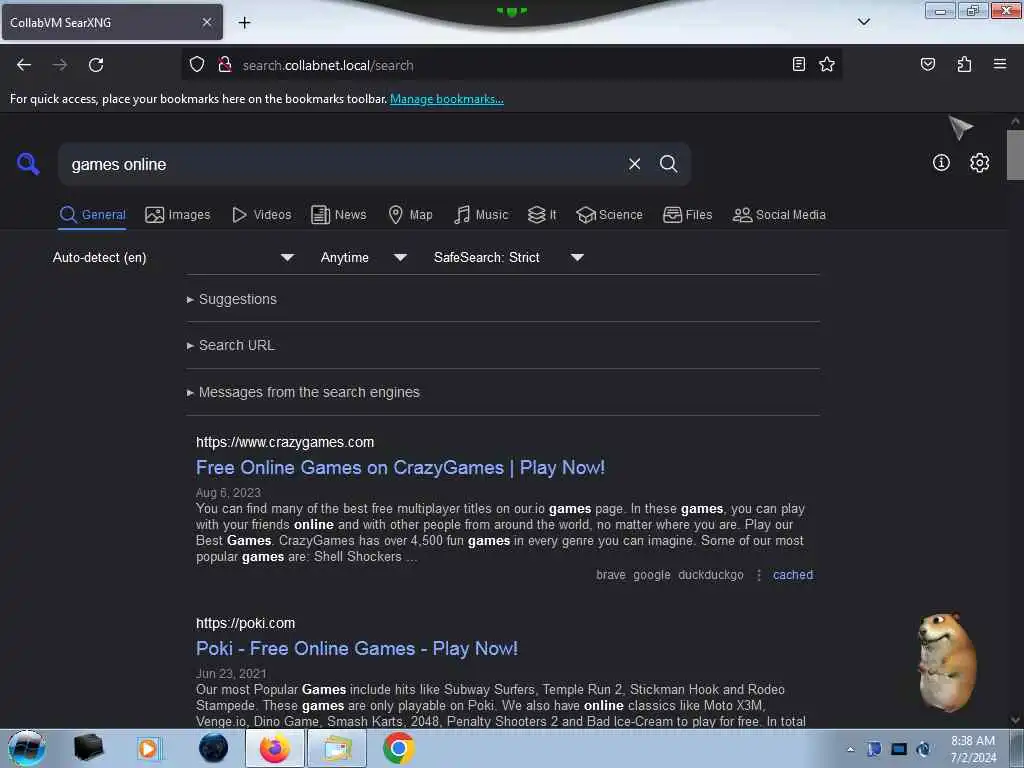Submit search with the magnifier button
Image resolution: width=1024 pixels, height=768 pixels.
point(668,164)
